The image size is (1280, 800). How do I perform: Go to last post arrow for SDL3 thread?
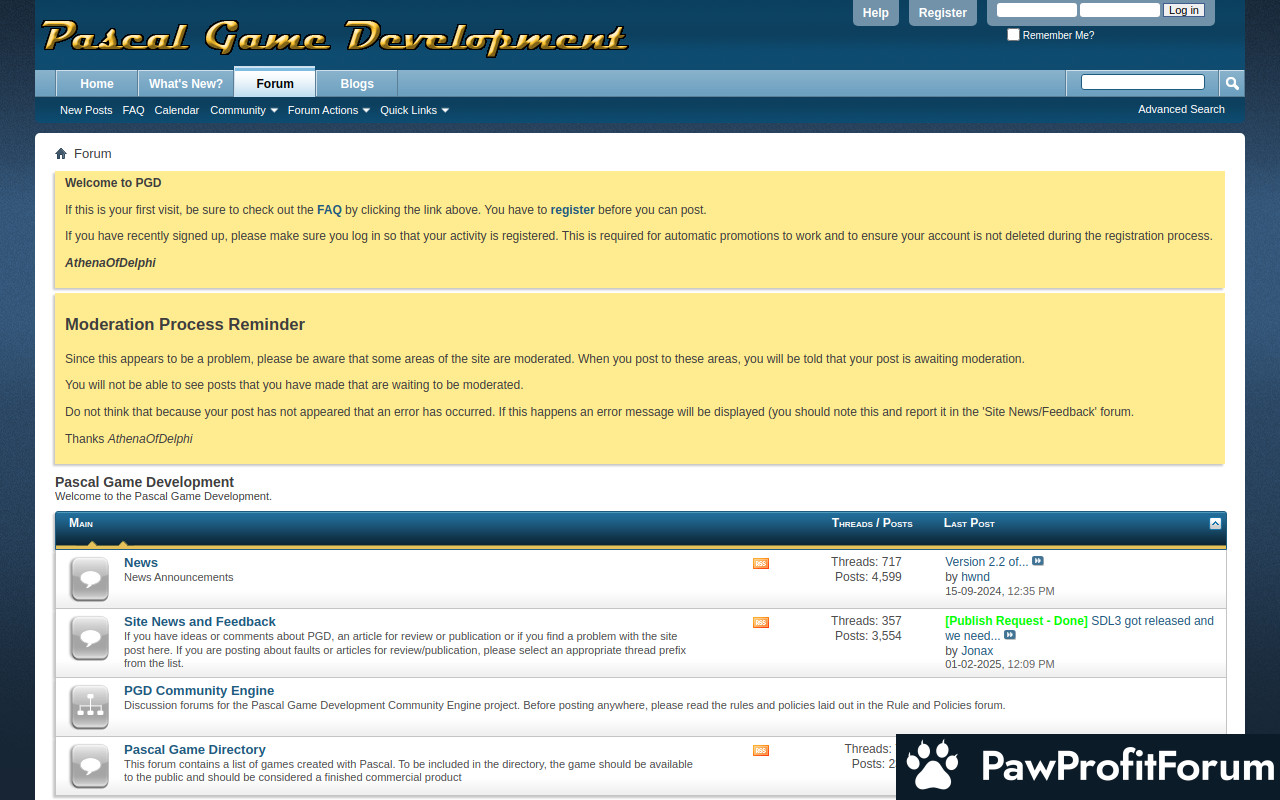point(1010,635)
